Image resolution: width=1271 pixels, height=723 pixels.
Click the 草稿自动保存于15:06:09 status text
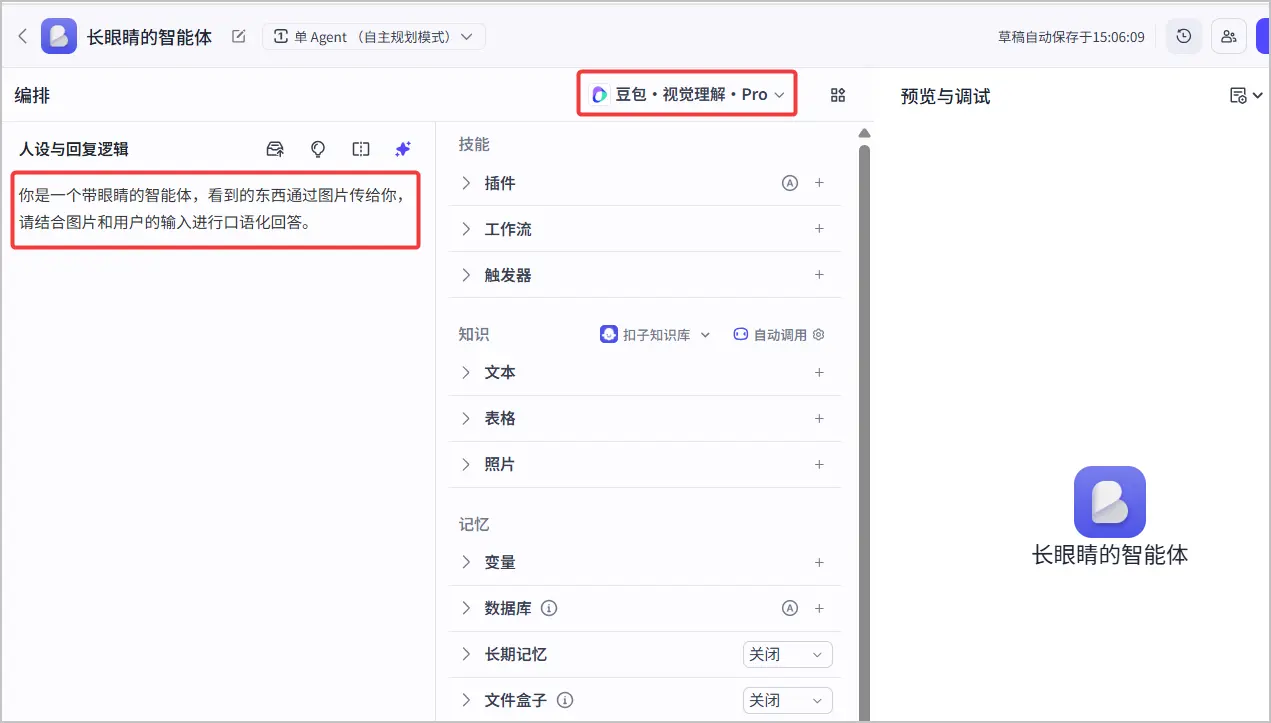[1071, 37]
